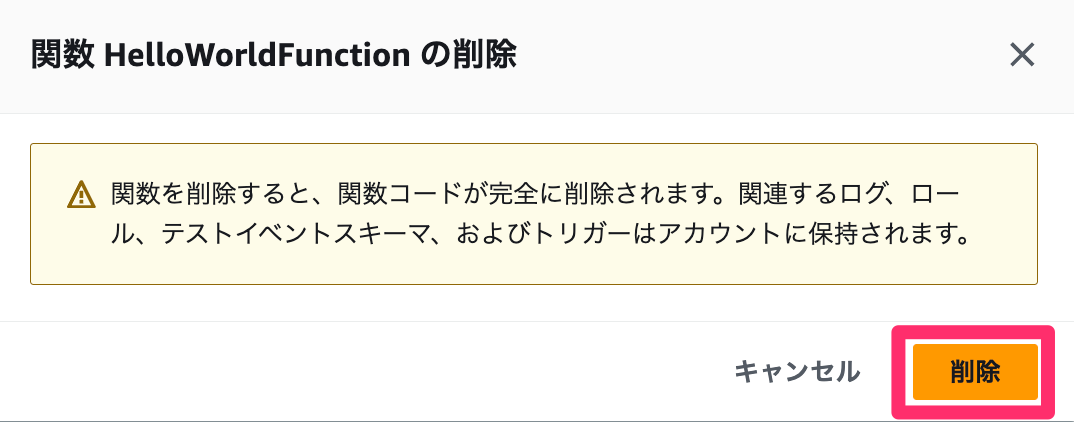Viewport: 1074px width, 422px height.
Task: Click the second line of warning text
Action: coord(540,237)
